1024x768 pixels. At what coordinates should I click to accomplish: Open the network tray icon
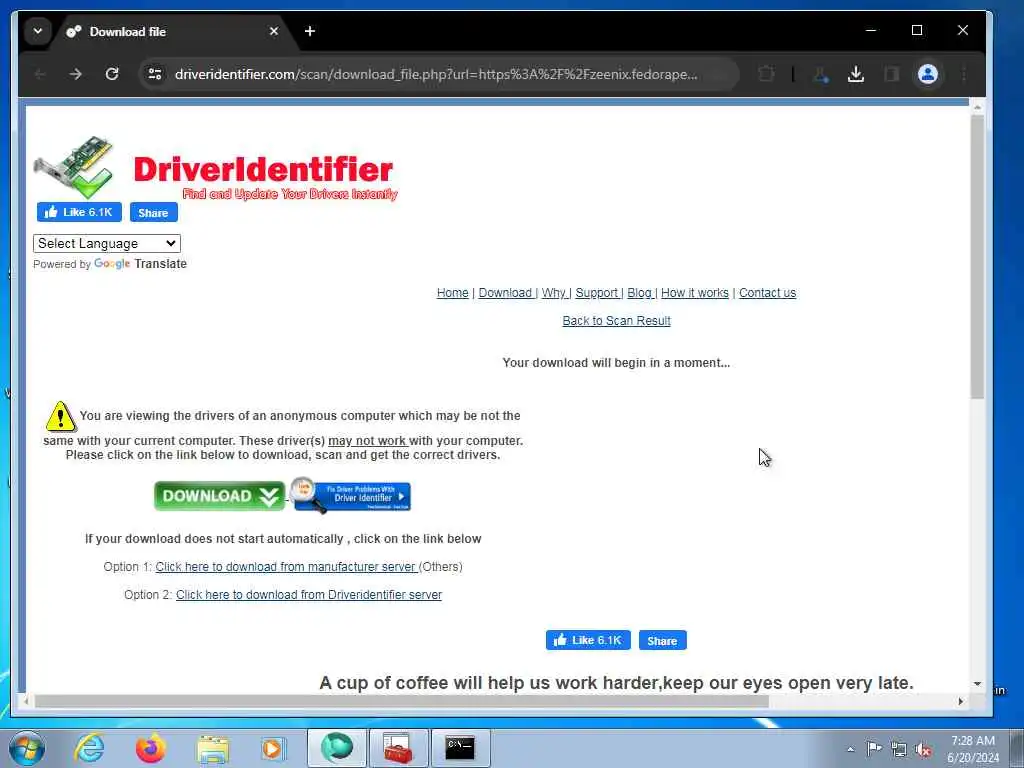click(x=899, y=749)
